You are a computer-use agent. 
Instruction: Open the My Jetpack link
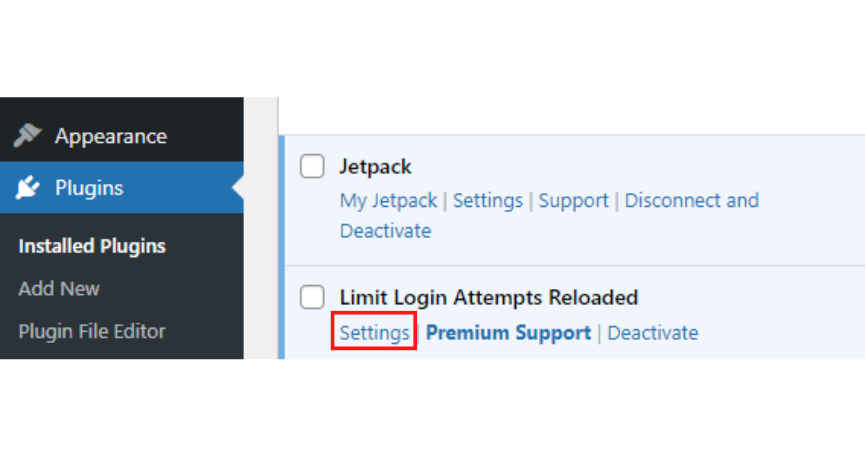[x=388, y=201]
